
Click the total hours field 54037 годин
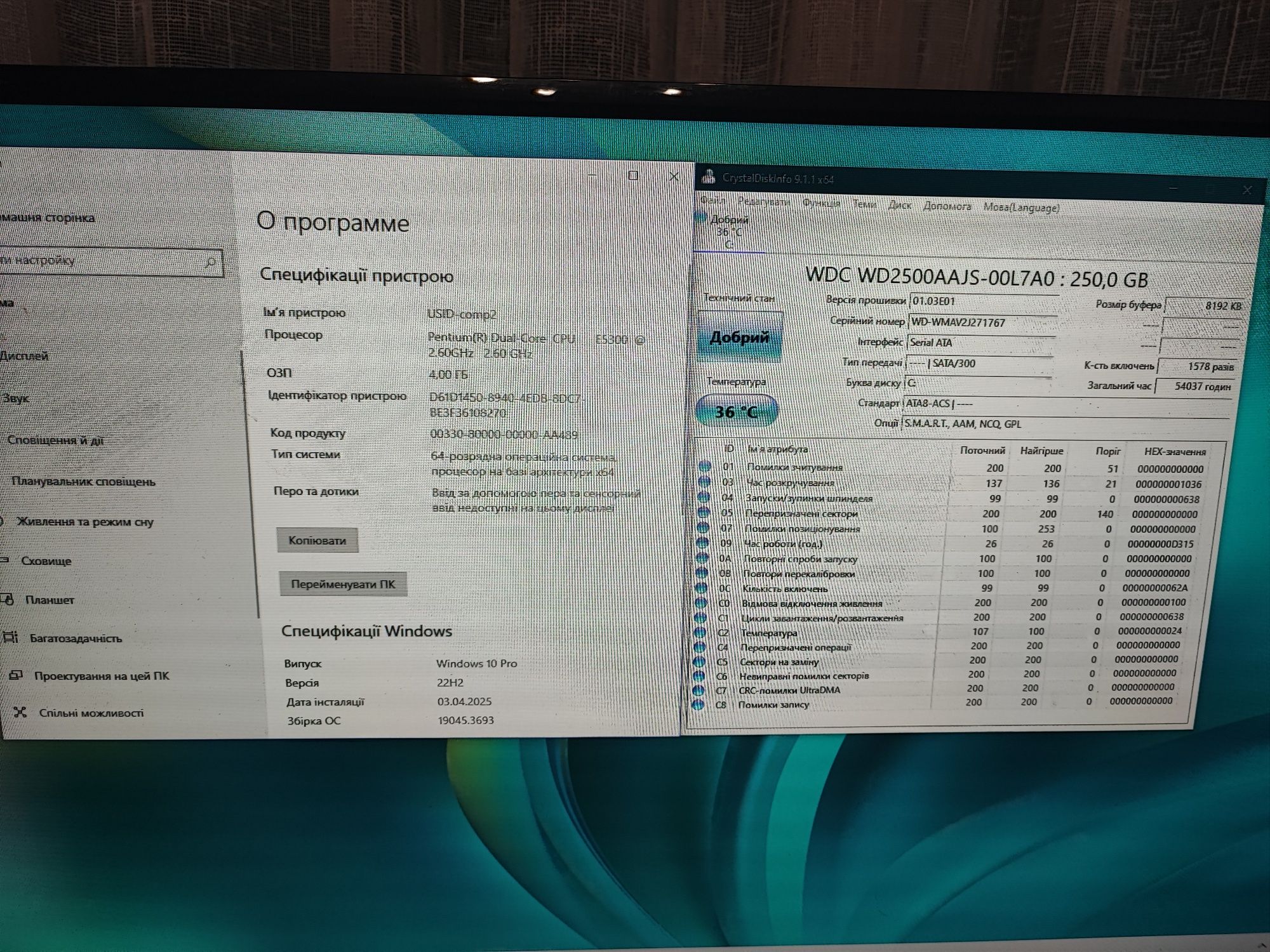(x=1194, y=387)
